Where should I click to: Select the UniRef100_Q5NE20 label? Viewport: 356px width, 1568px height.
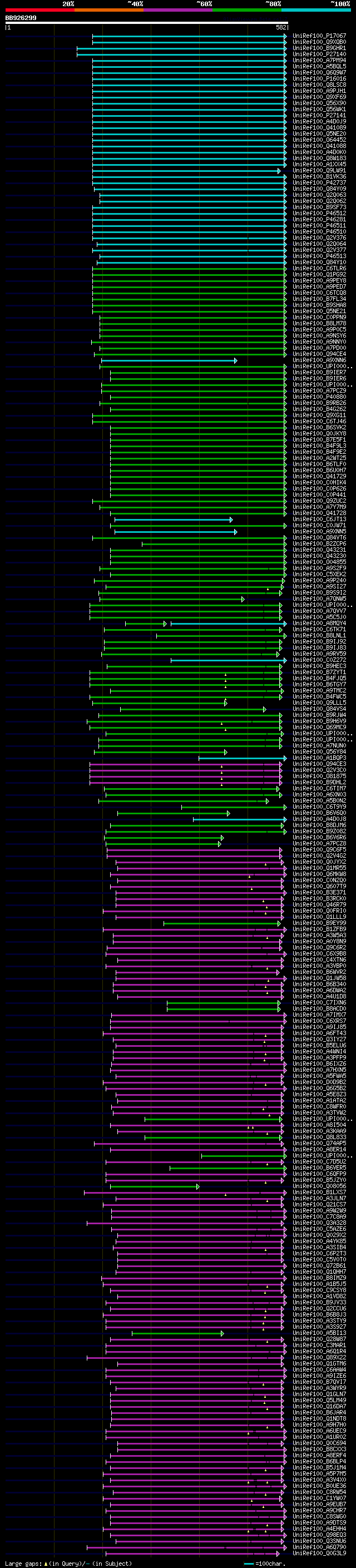(x=319, y=134)
